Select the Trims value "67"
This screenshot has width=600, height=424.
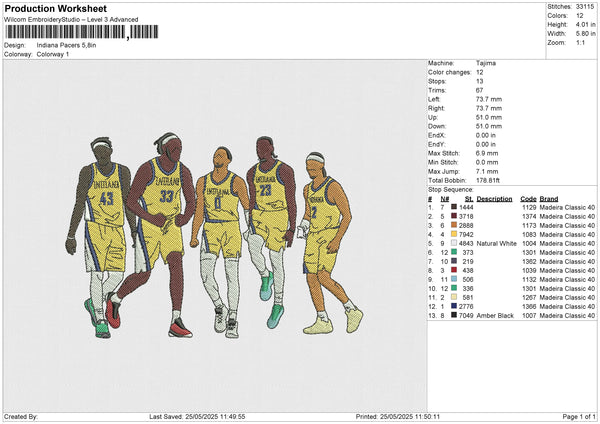[480, 90]
